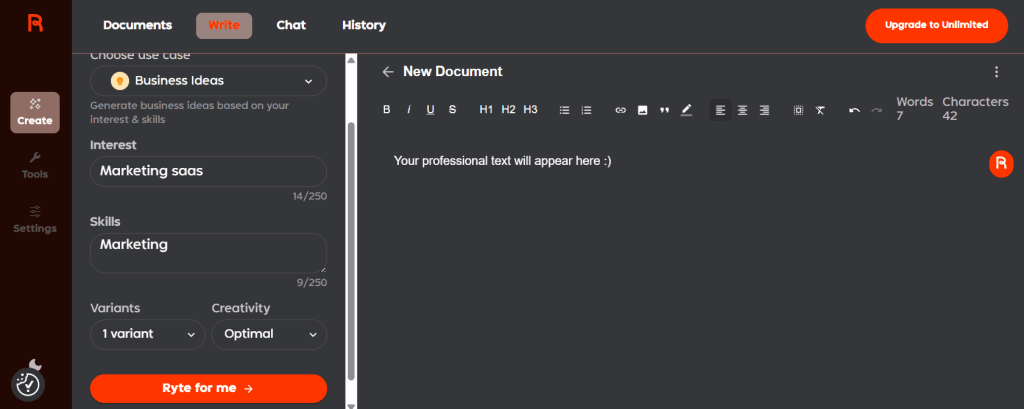Toggle underline text formatting

[430, 110]
